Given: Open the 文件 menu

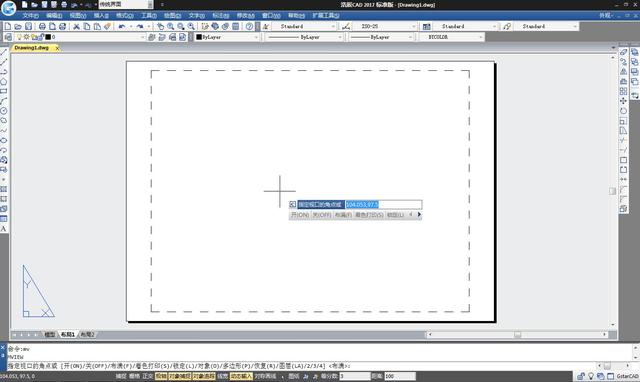Looking at the screenshot, I should point(31,16).
